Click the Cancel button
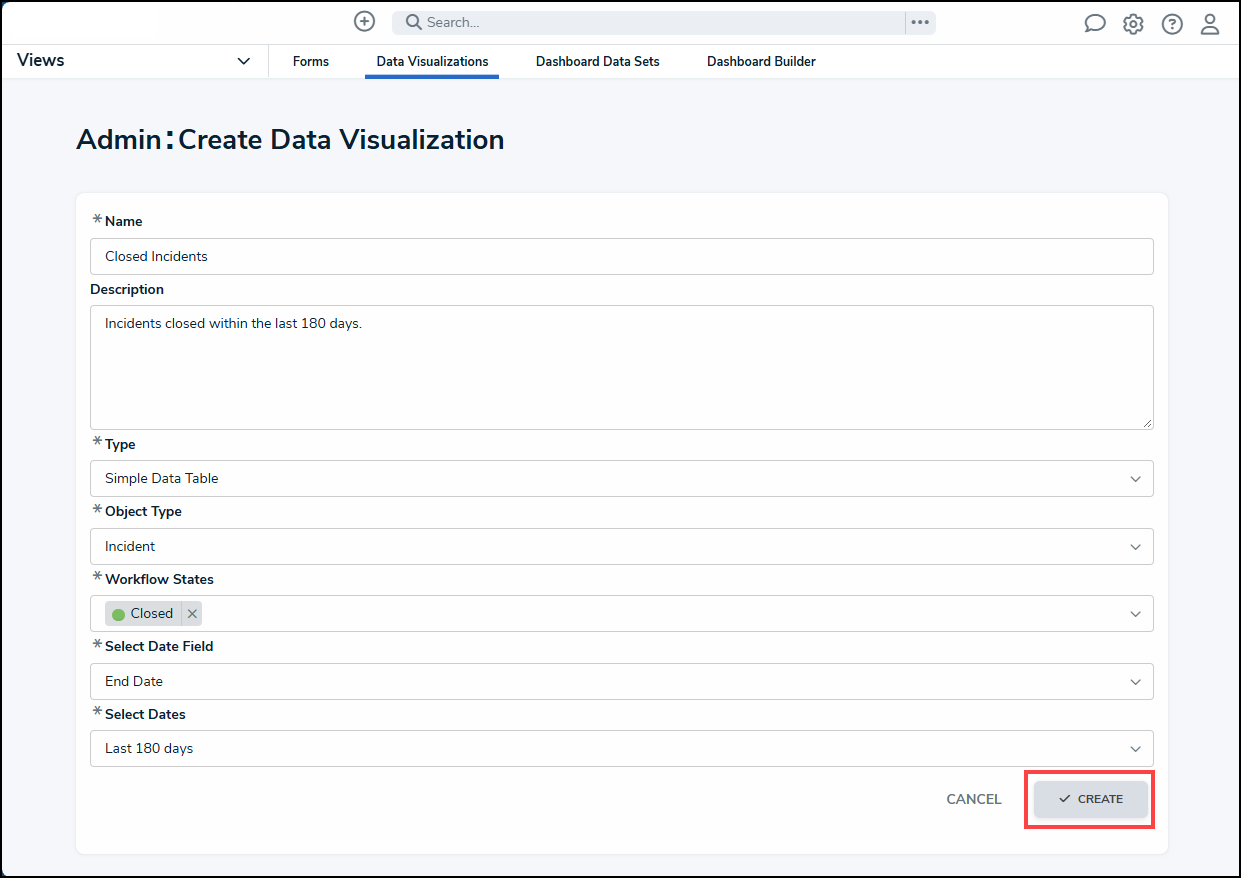 pyautogui.click(x=974, y=799)
